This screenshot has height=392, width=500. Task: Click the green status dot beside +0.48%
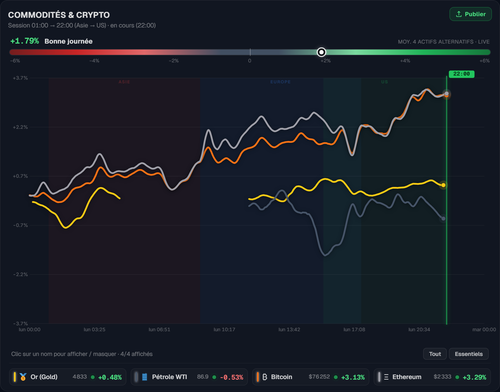(93, 377)
